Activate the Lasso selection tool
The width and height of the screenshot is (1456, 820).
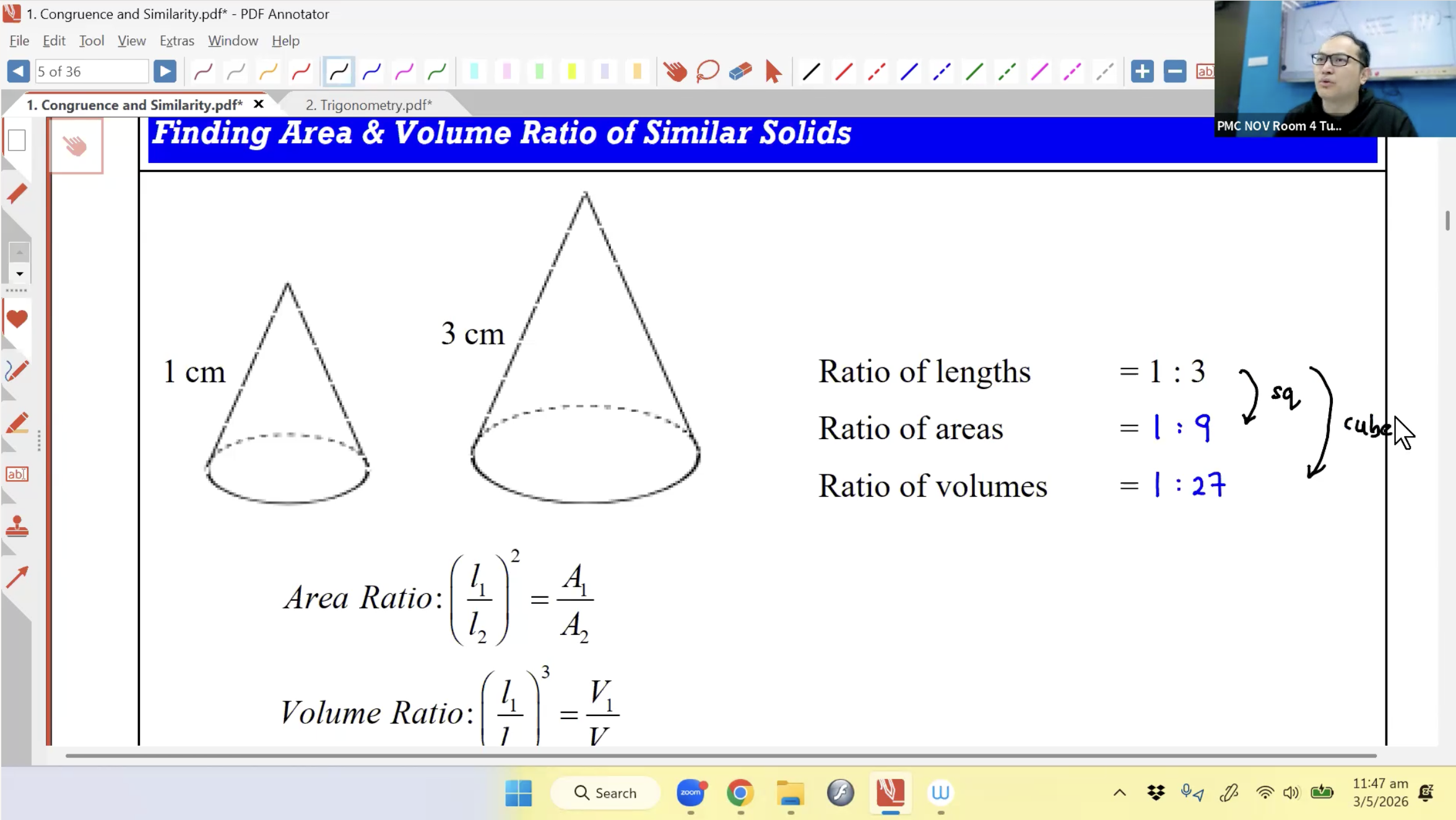coord(708,72)
